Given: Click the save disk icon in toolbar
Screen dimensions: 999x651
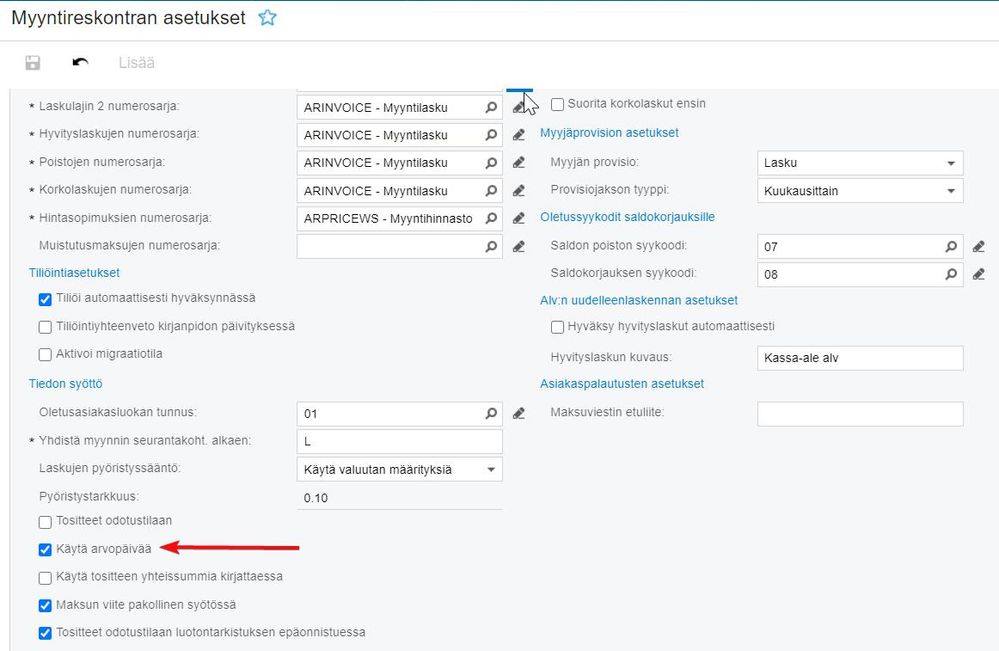Looking at the screenshot, I should point(33,63).
